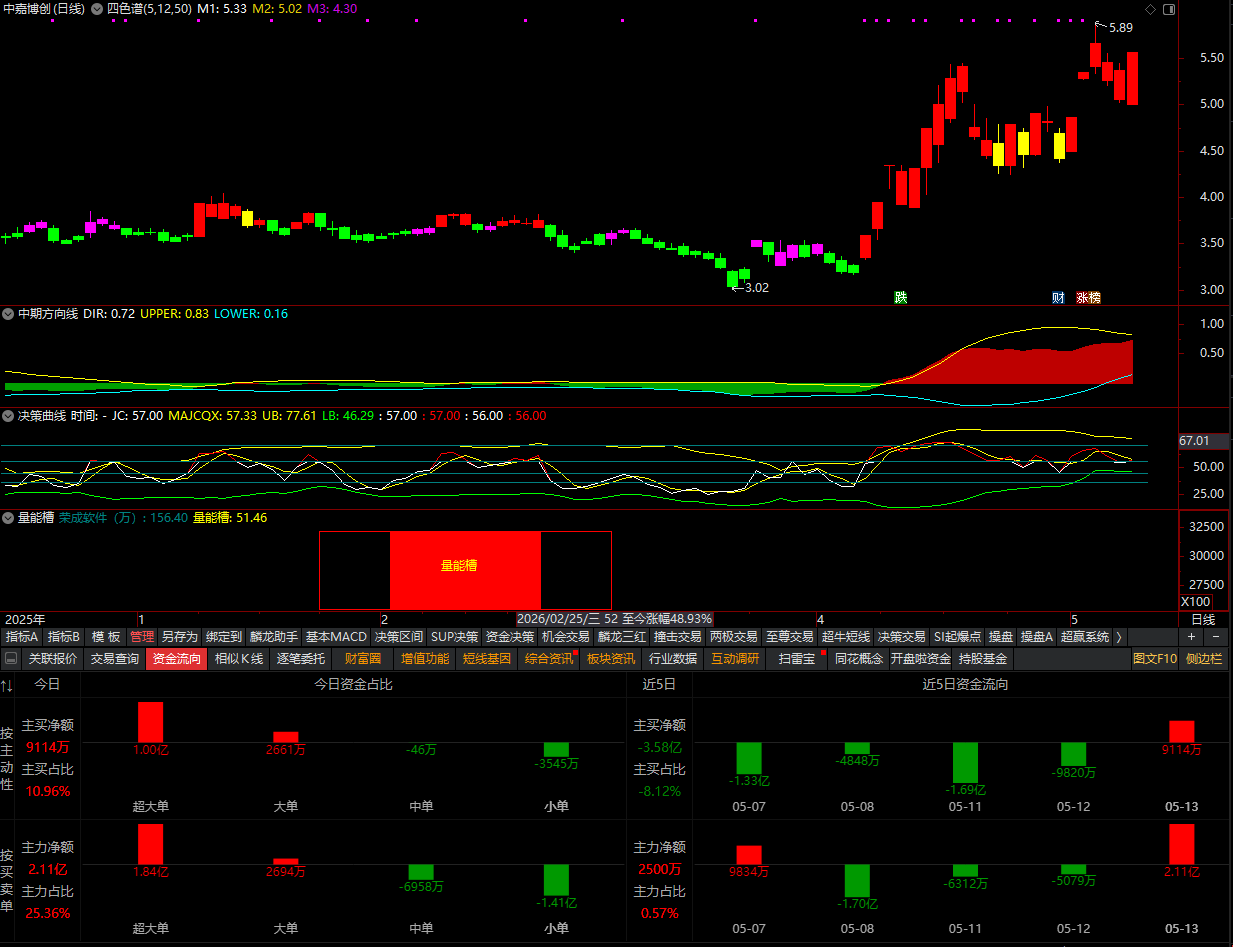
Task: Click the 财 marker on the chart
Action: pyautogui.click(x=1058, y=297)
